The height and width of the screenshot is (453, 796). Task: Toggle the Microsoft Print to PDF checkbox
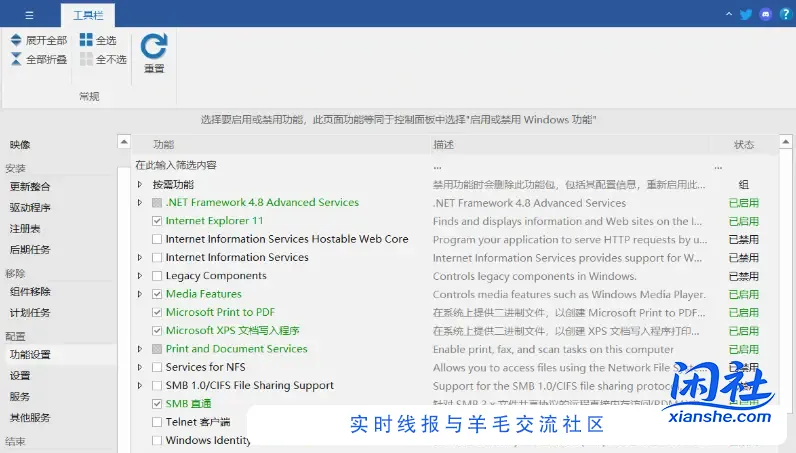pyautogui.click(x=157, y=312)
